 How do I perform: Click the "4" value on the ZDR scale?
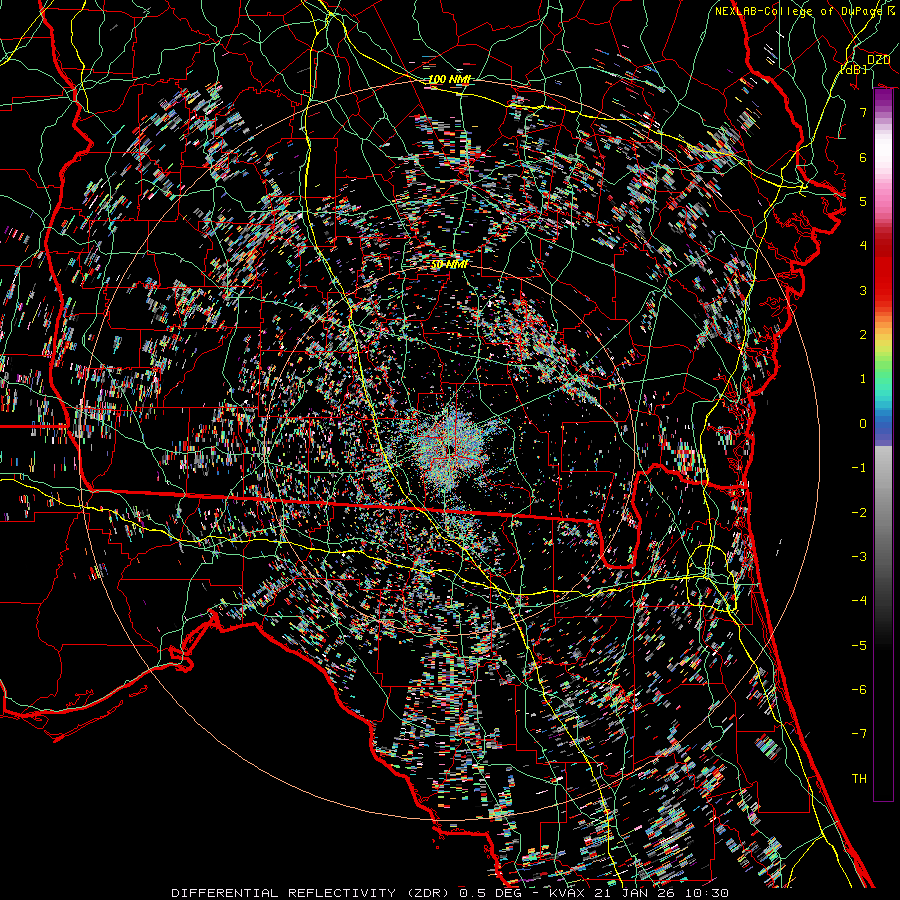tap(863, 246)
